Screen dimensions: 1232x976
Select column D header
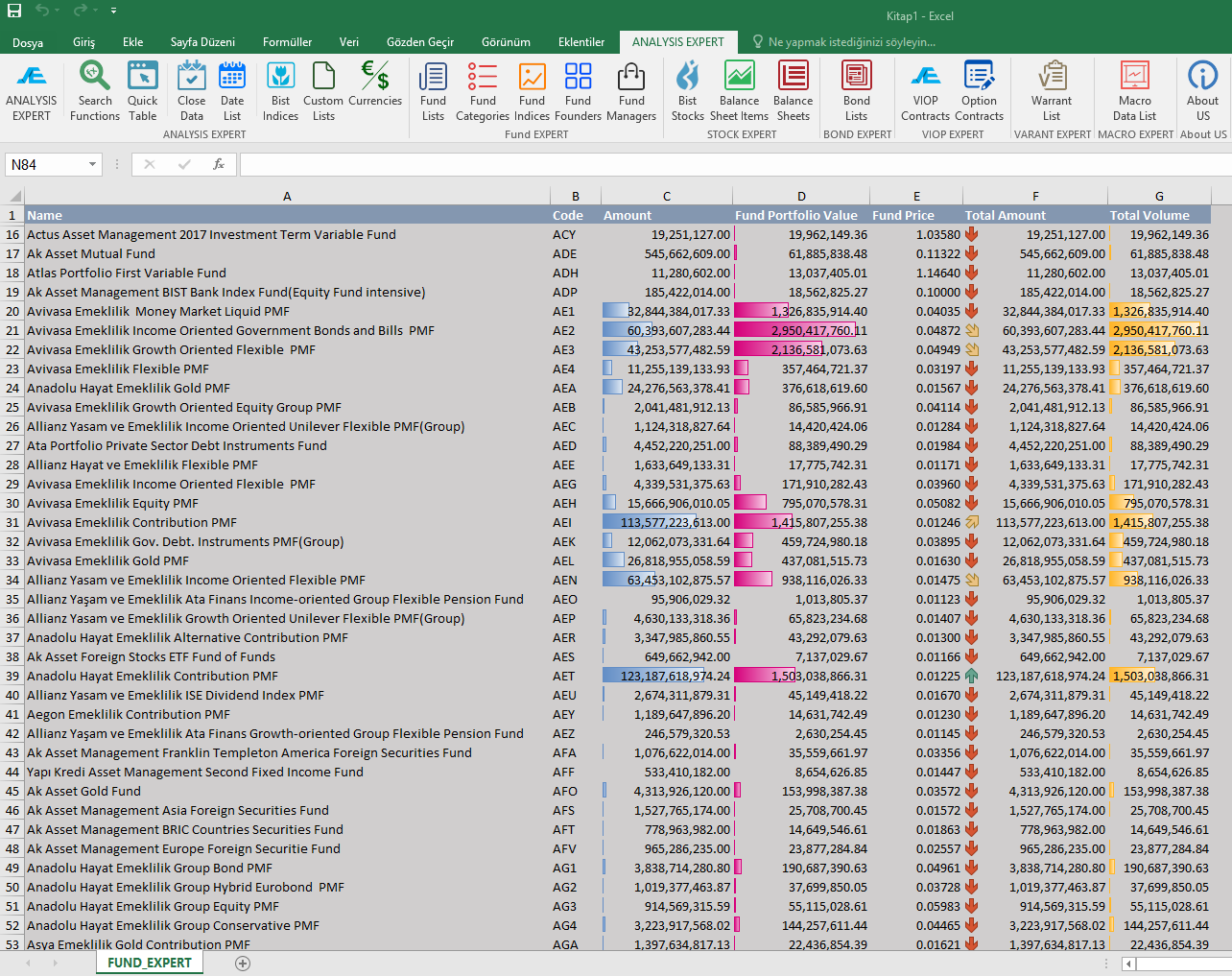[801, 196]
